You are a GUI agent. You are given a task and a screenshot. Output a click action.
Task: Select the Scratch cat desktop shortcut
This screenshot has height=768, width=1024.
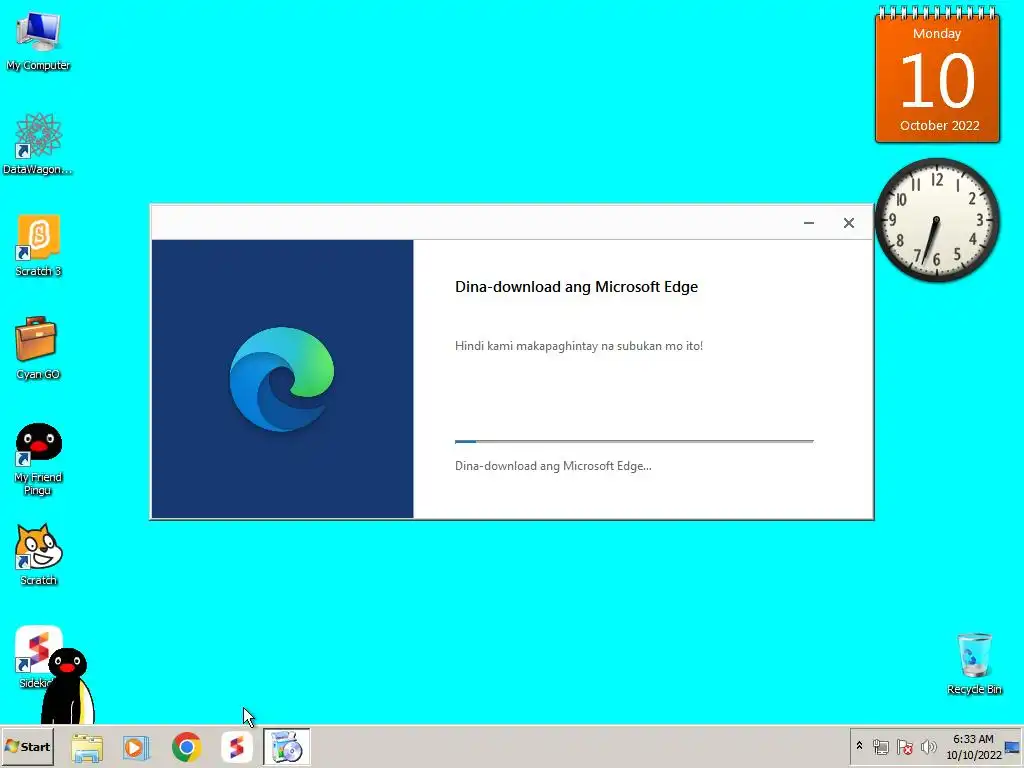38,555
